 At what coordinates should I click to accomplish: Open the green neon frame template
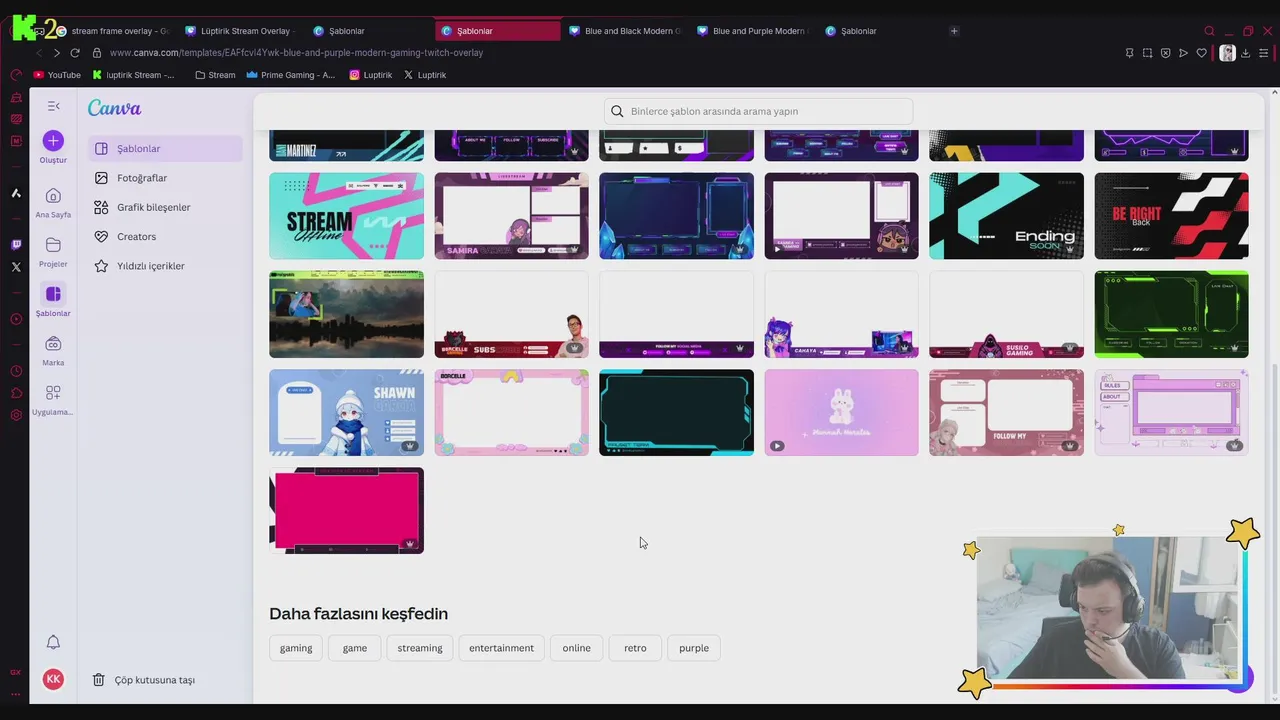pos(1171,314)
